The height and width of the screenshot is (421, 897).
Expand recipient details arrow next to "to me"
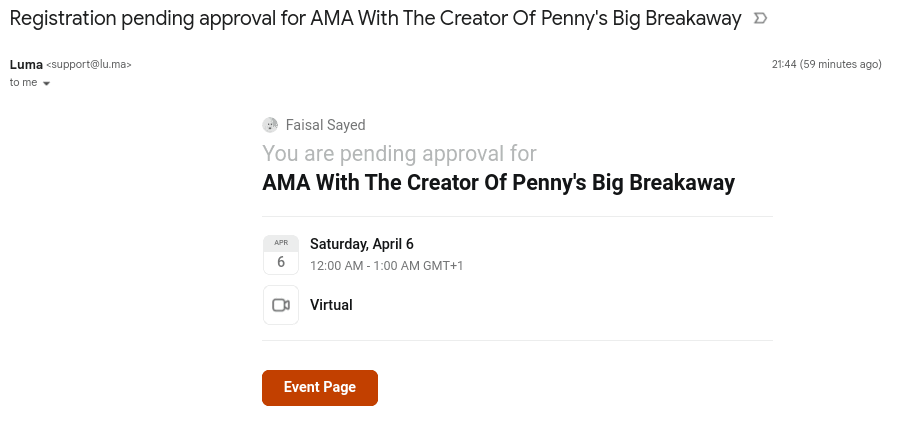[x=46, y=83]
